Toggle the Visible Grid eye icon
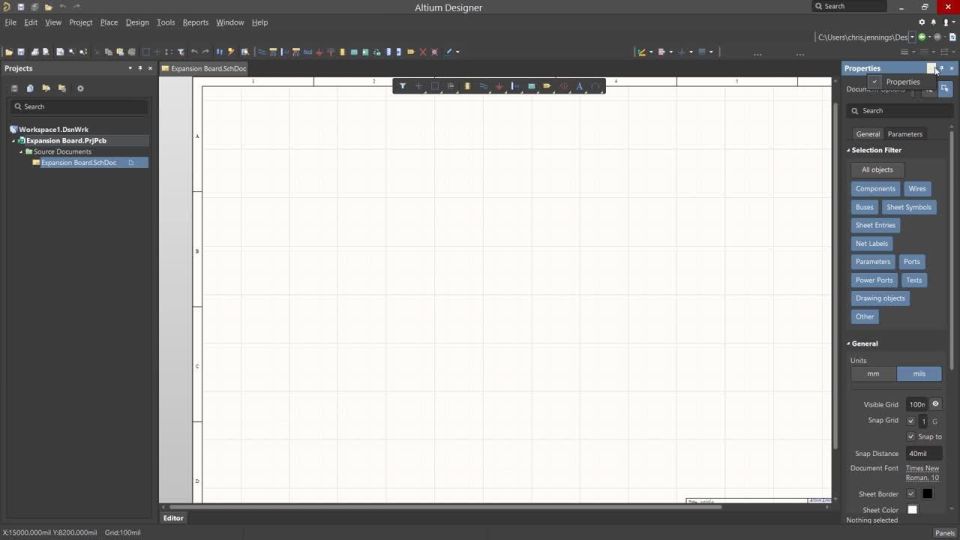 pos(935,404)
